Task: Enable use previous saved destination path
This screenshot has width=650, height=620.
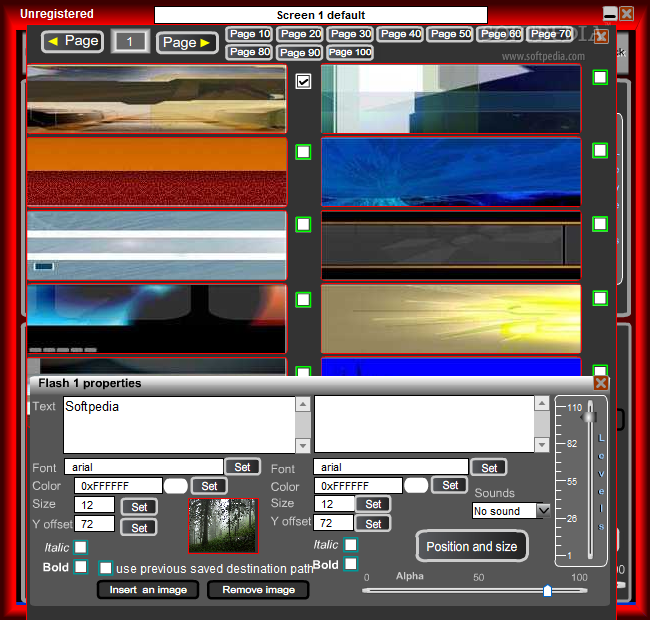Action: pyautogui.click(x=106, y=568)
